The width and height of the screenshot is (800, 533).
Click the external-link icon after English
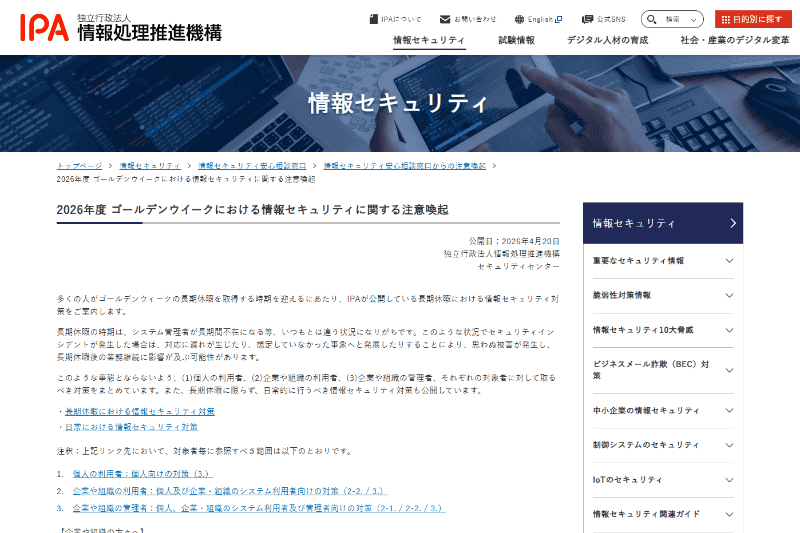[x=559, y=19]
